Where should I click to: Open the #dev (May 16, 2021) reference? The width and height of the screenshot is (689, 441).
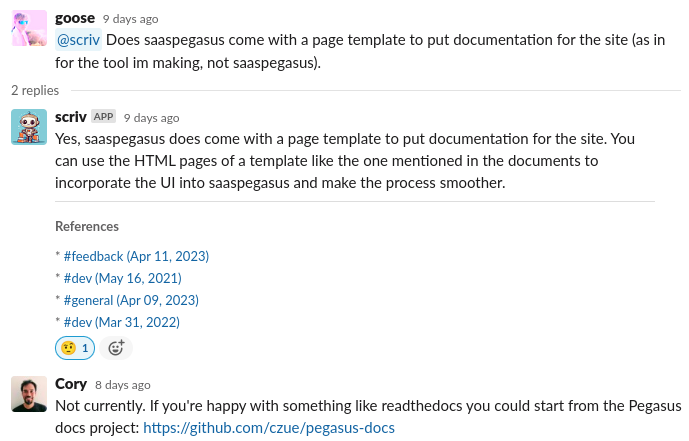pyautogui.click(x=122, y=278)
